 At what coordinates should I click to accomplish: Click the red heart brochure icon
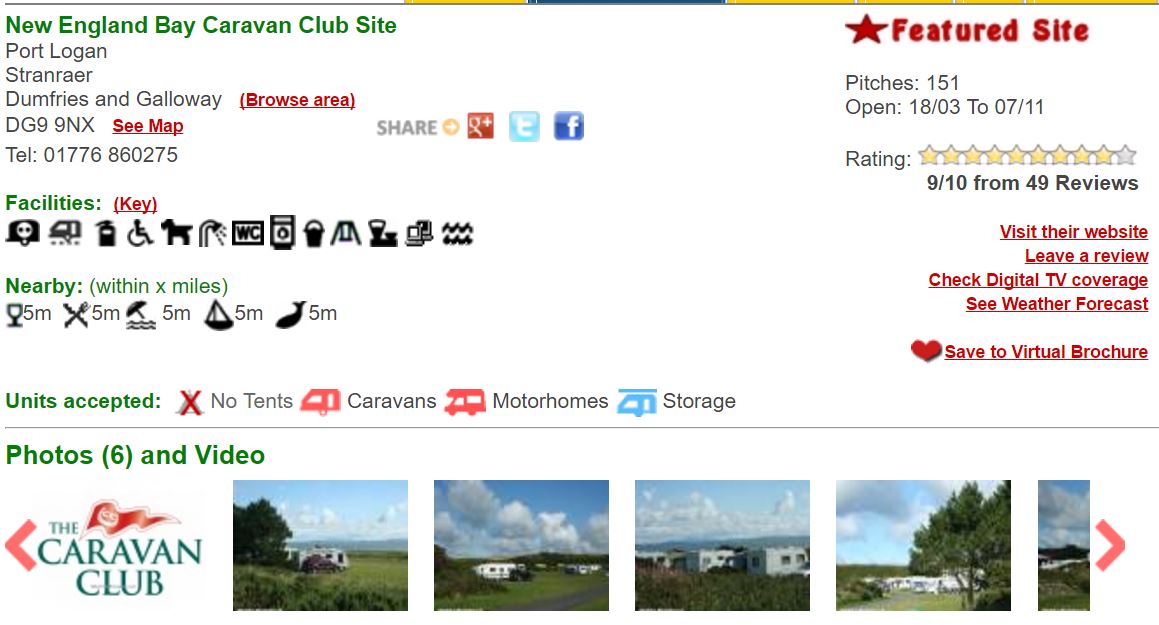(926, 351)
